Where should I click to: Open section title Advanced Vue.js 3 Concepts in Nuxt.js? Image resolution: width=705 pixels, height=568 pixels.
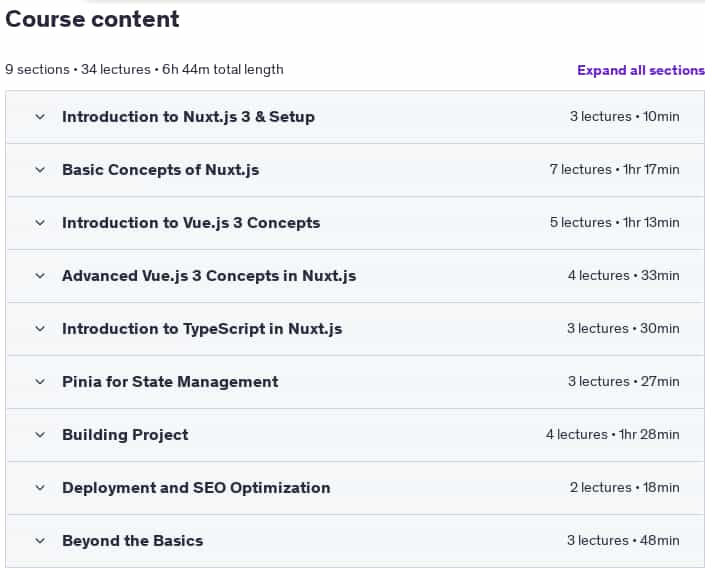click(x=209, y=276)
